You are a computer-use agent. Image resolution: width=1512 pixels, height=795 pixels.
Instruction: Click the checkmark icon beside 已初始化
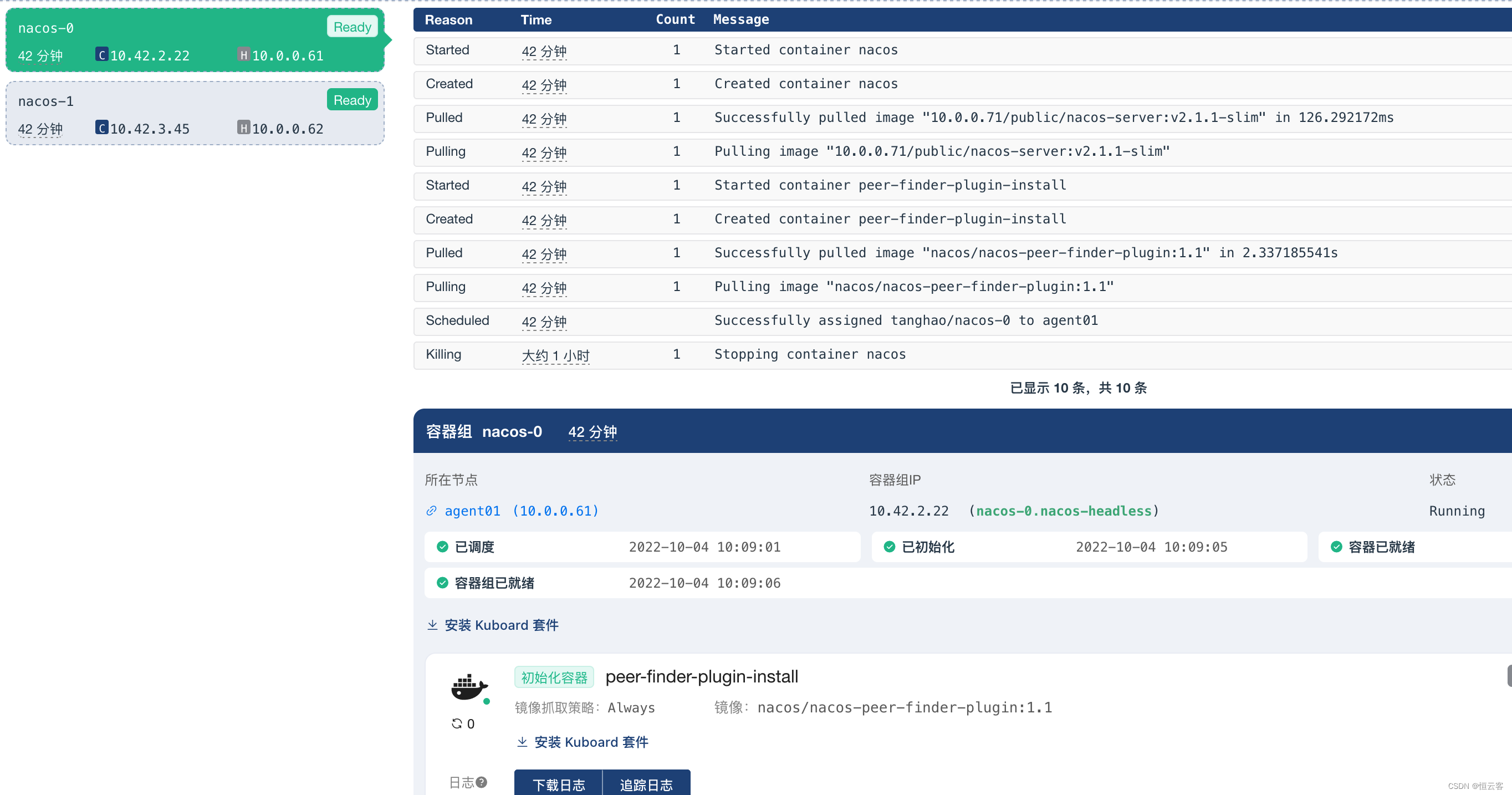tap(889, 547)
